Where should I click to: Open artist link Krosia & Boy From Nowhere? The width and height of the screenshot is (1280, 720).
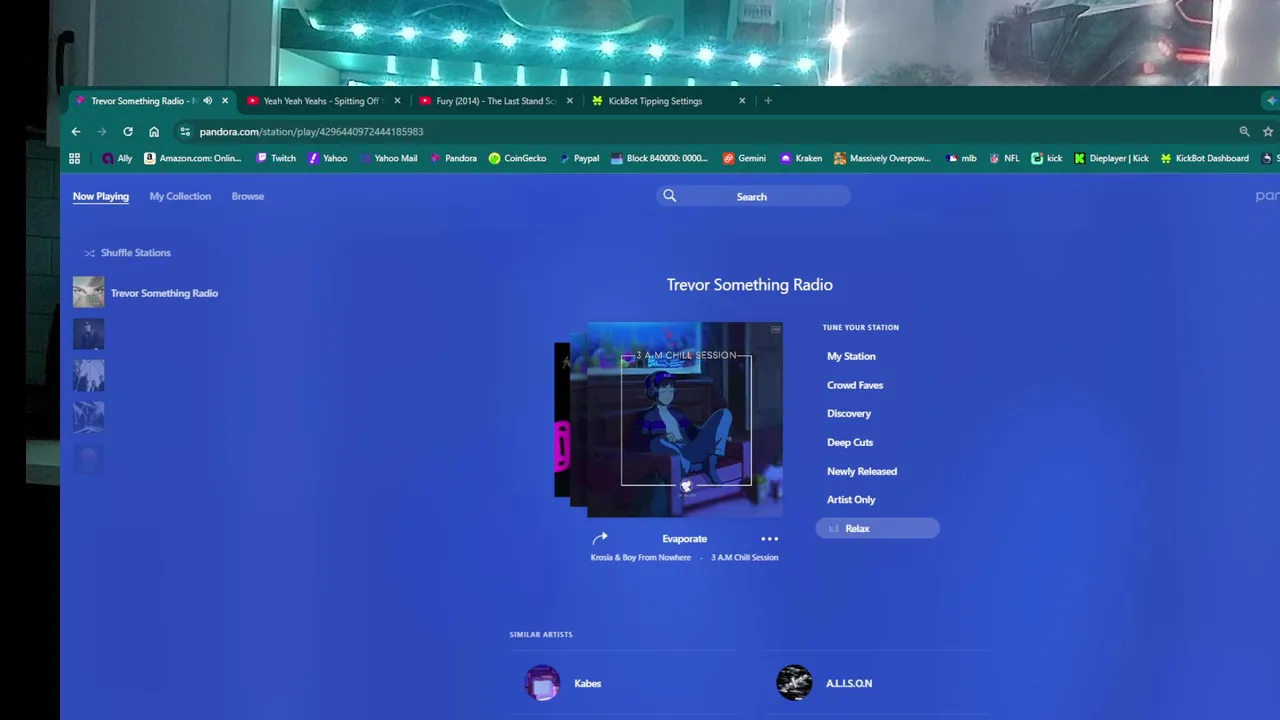[641, 557]
